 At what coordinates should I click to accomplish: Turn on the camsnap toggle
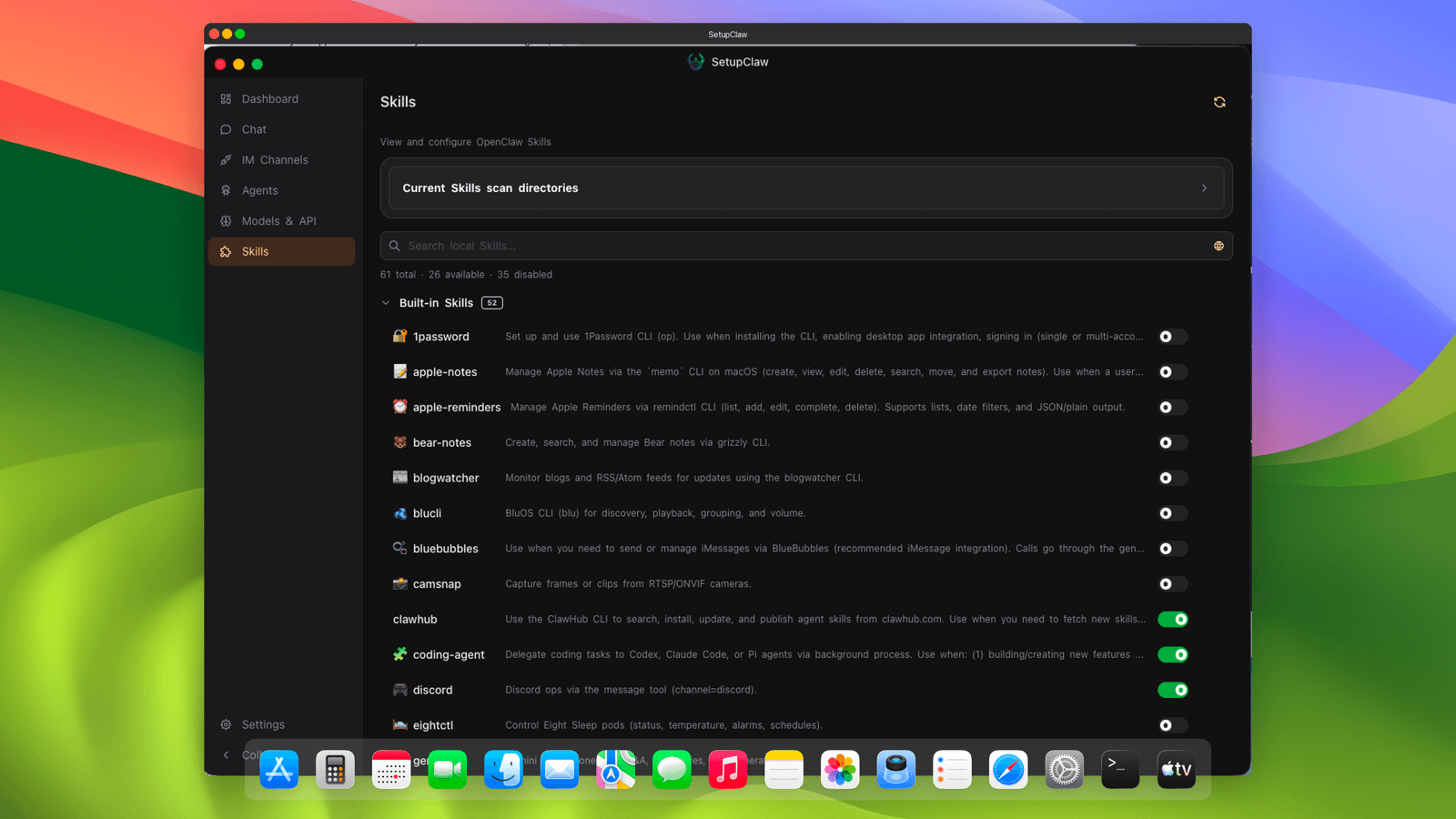pyautogui.click(x=1173, y=584)
